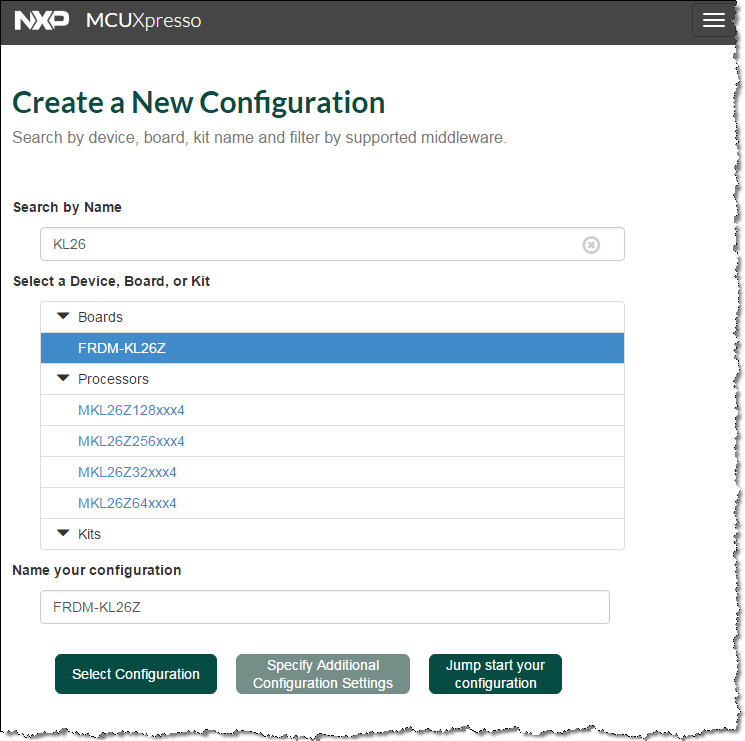Image resolution: width=745 pixels, height=741 pixels.
Task: Click the Processors header label
Action: (113, 379)
